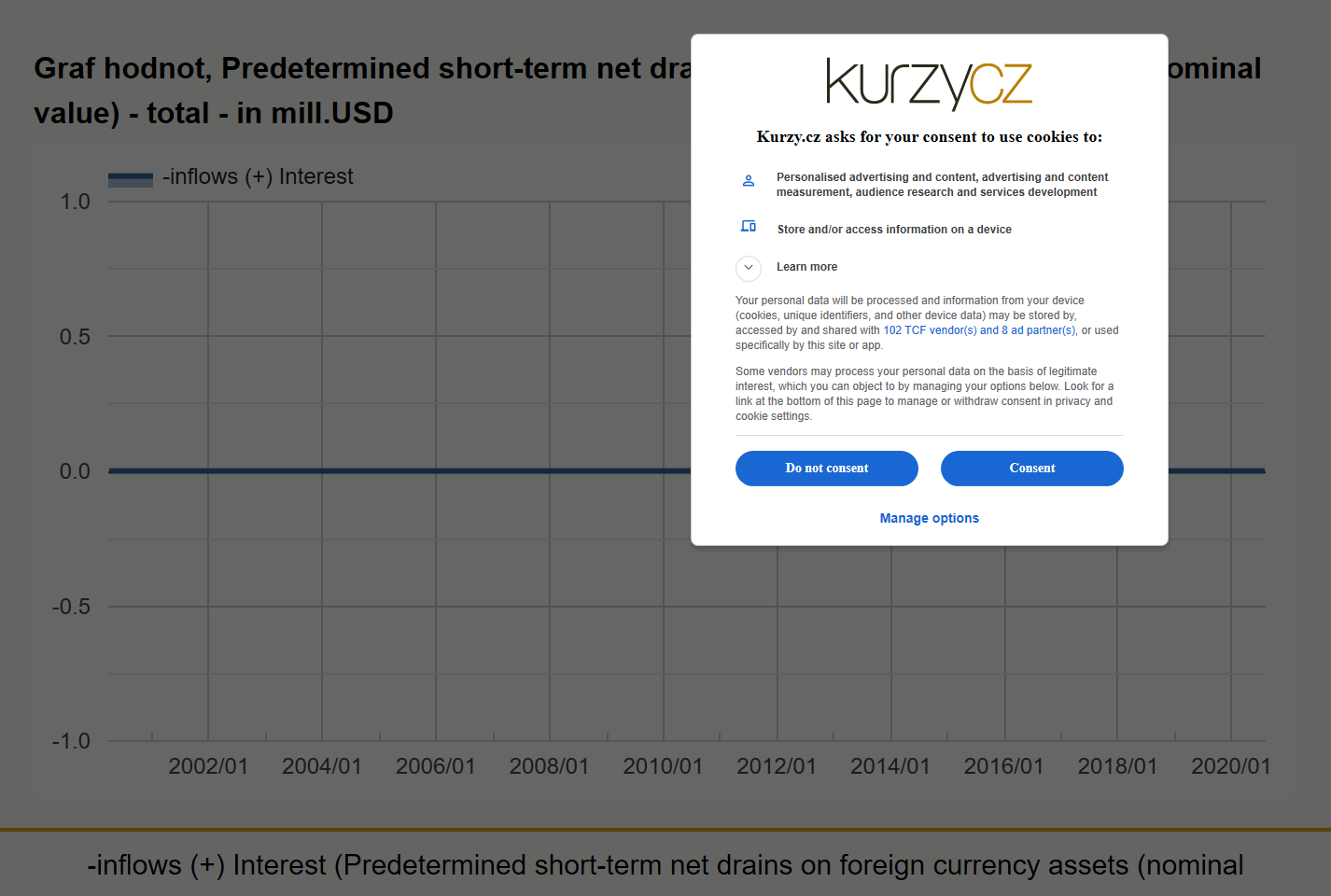The height and width of the screenshot is (896, 1331).
Task: Click the 0.0 data line on chart
Action: pyautogui.click(x=401, y=470)
